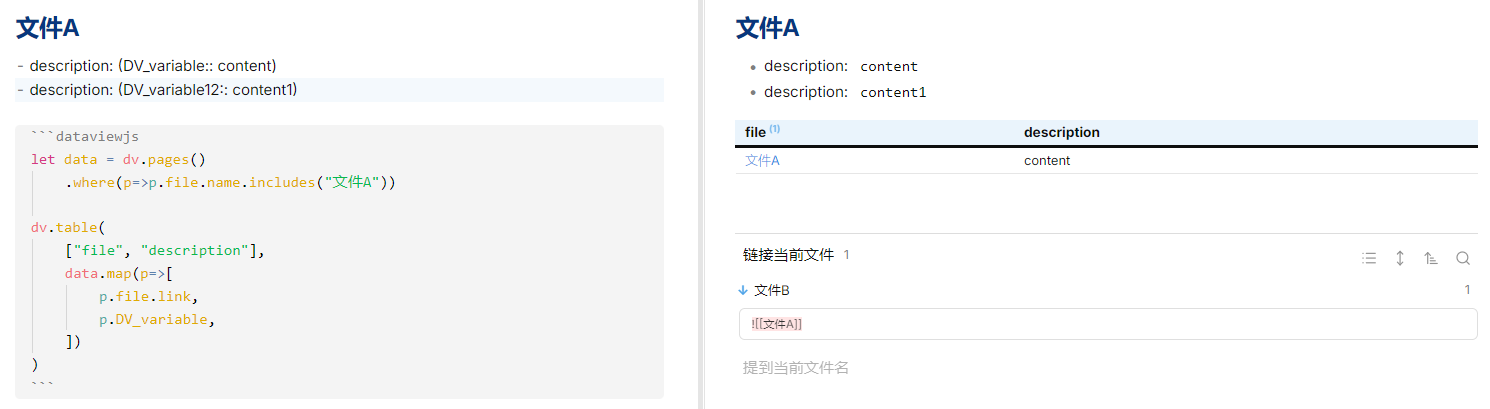Expand the 提到当前文件名 section

click(x=795, y=368)
